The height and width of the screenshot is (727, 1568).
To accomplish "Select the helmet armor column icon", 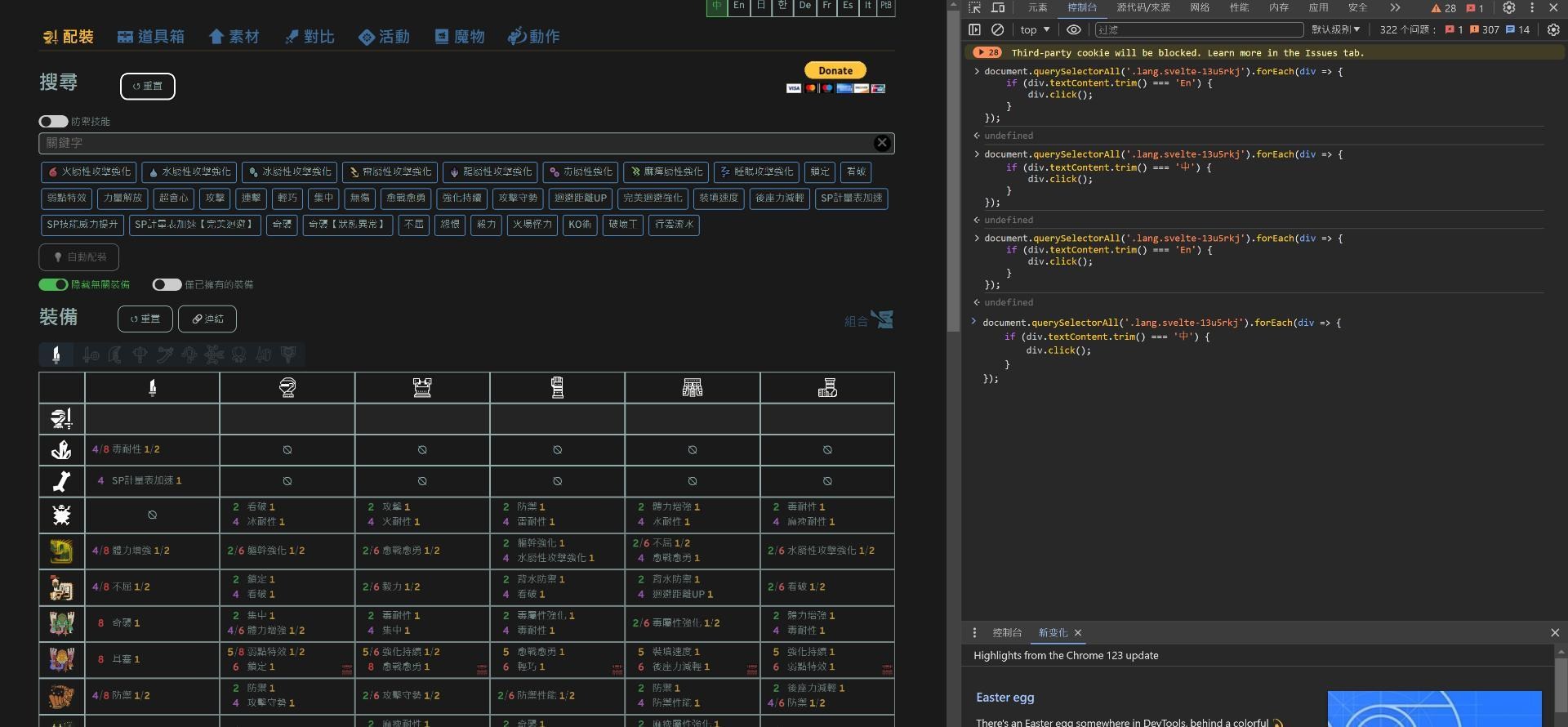I will (287, 388).
